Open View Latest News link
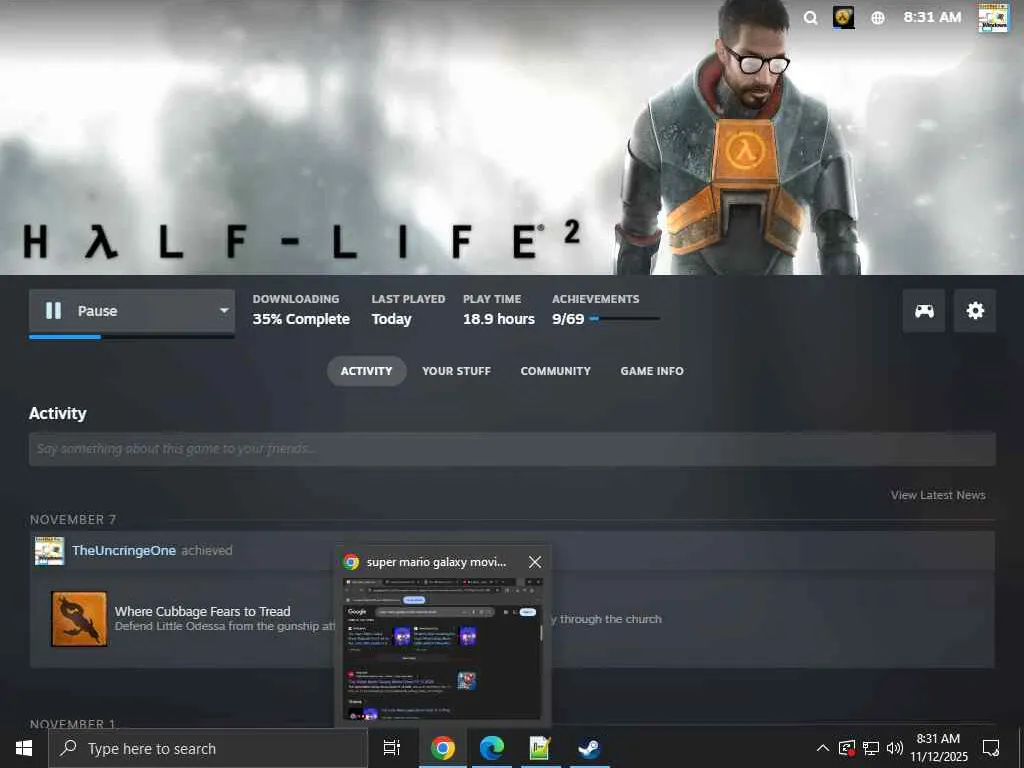The height and width of the screenshot is (768, 1024). (938, 495)
